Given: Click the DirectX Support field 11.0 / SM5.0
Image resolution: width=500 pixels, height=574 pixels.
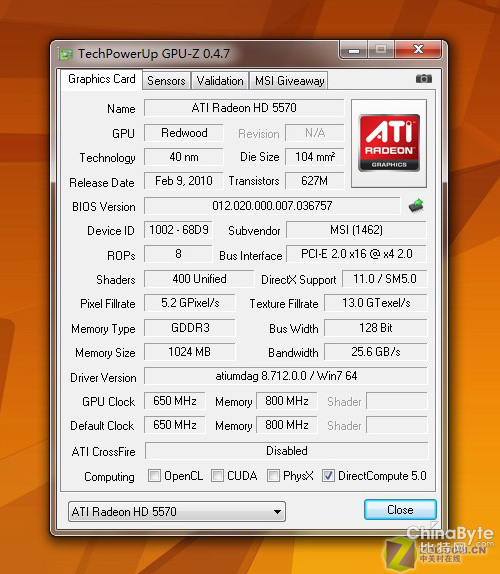Looking at the screenshot, I should tap(384, 279).
